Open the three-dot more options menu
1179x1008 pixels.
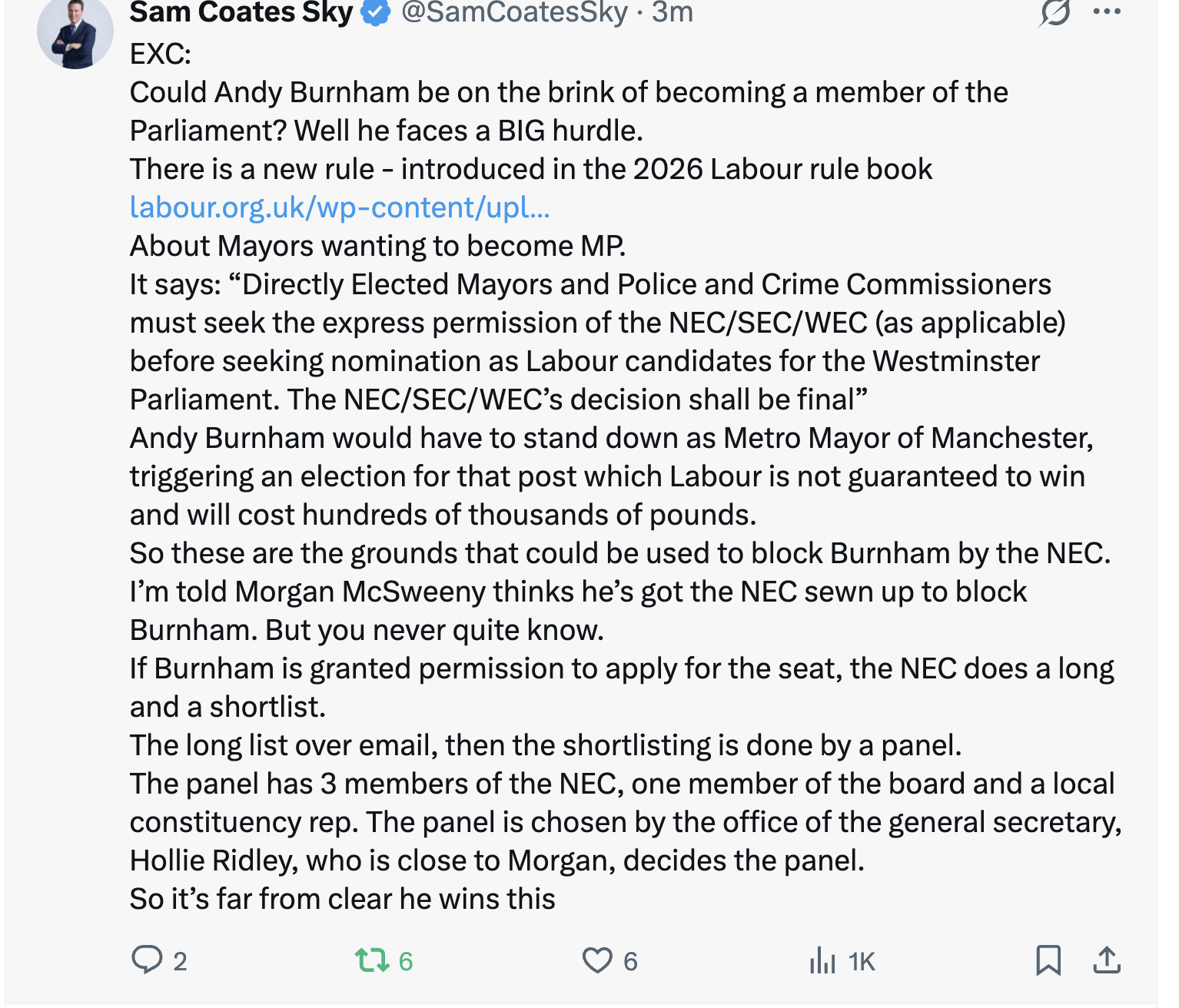(x=1107, y=12)
